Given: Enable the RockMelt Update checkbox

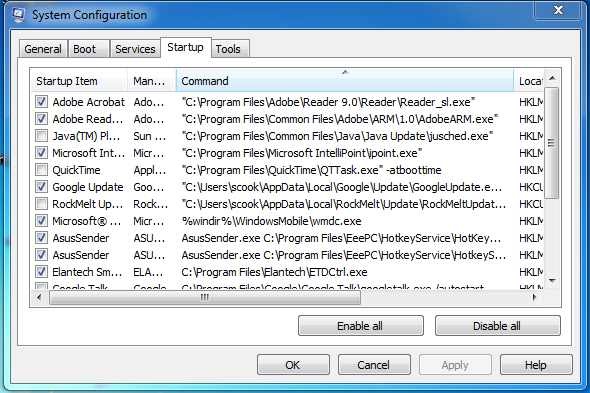Looking at the screenshot, I should tap(41, 204).
